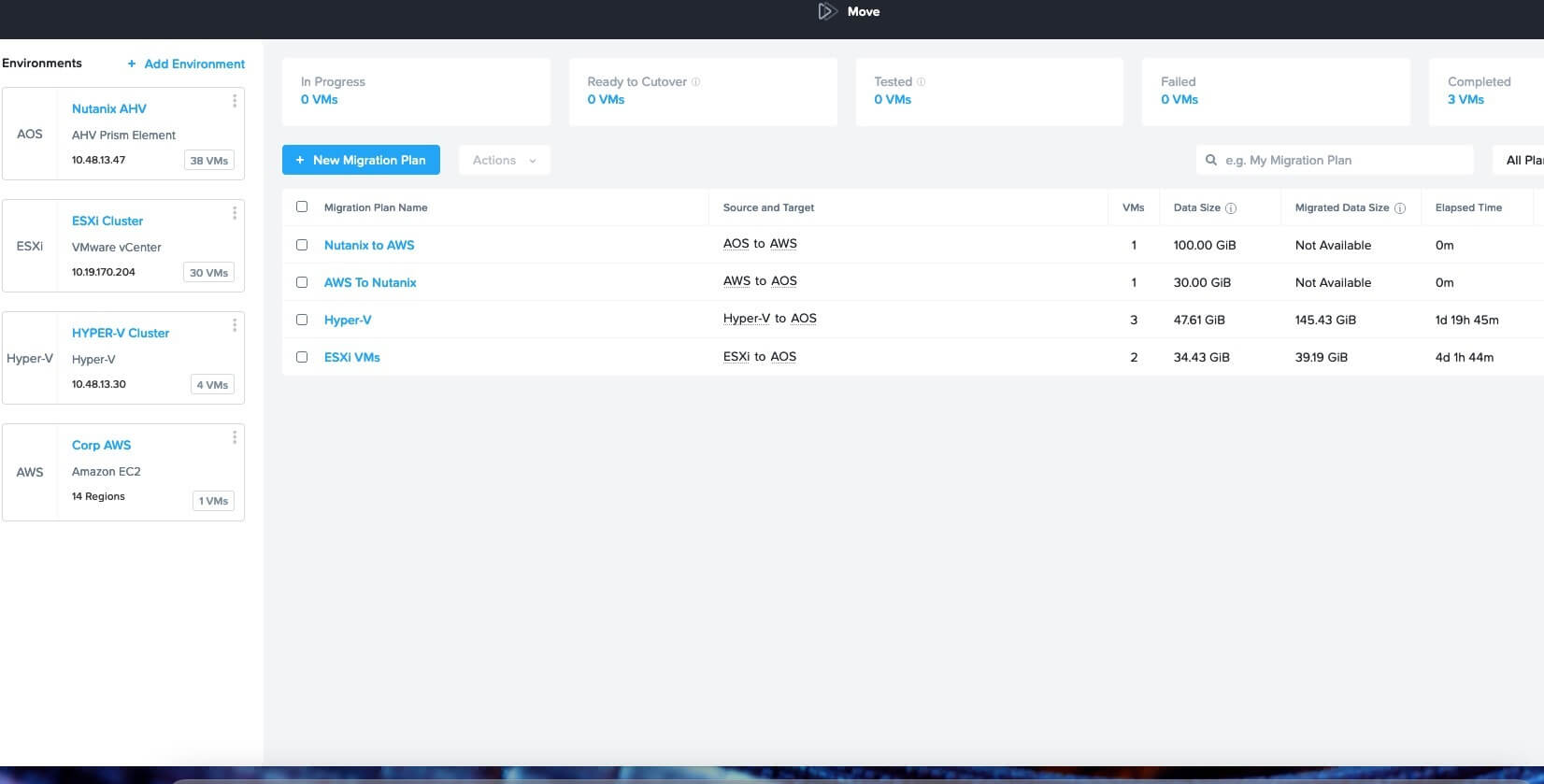The height and width of the screenshot is (784, 1544).
Task: Tick the ESXi VMs plan checkbox
Action: click(302, 357)
